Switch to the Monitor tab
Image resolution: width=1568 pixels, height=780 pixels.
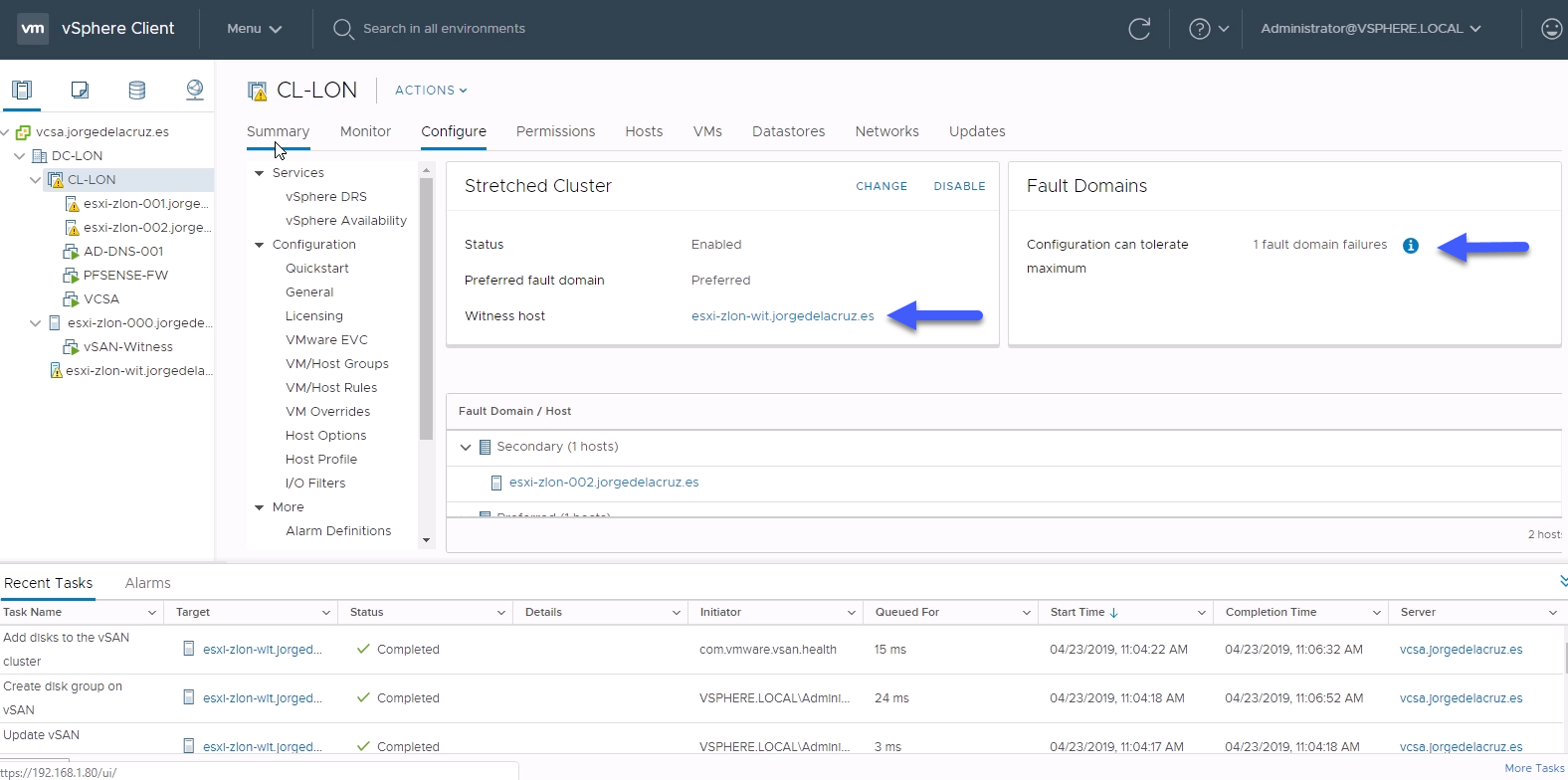point(365,131)
